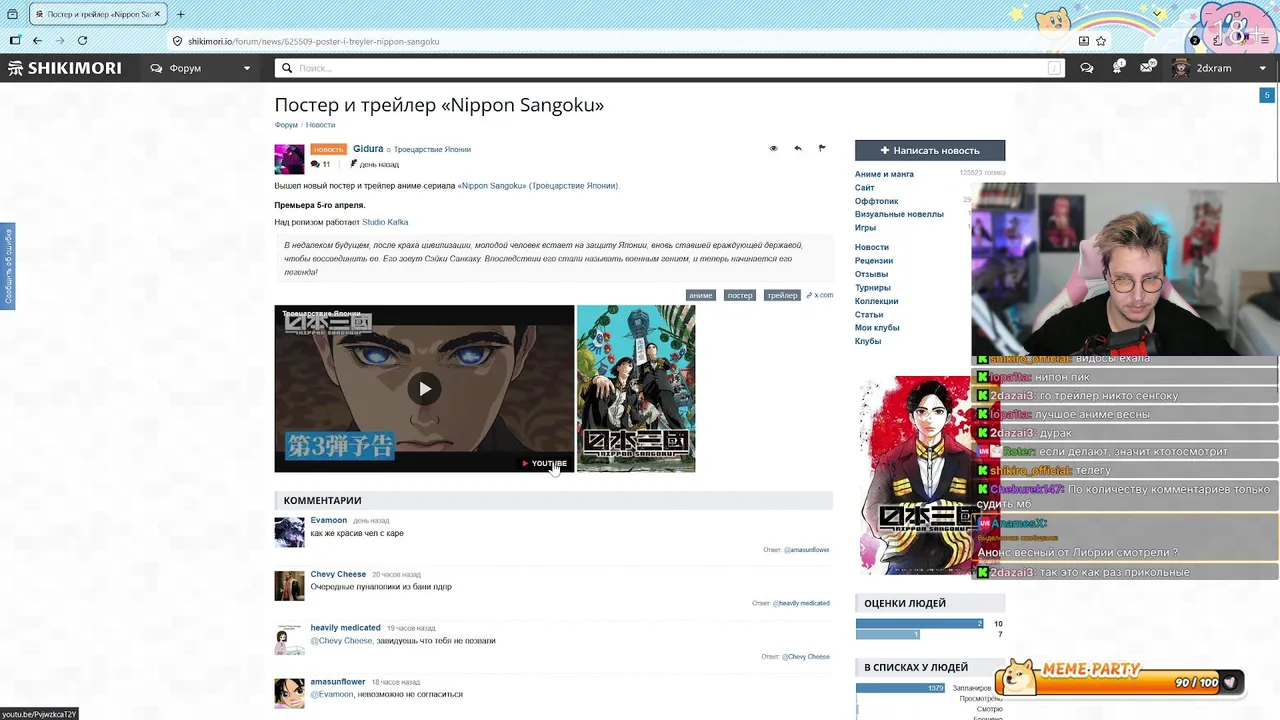Click the address bar URL shikimori.io
1280x720 pixels.
point(314,41)
